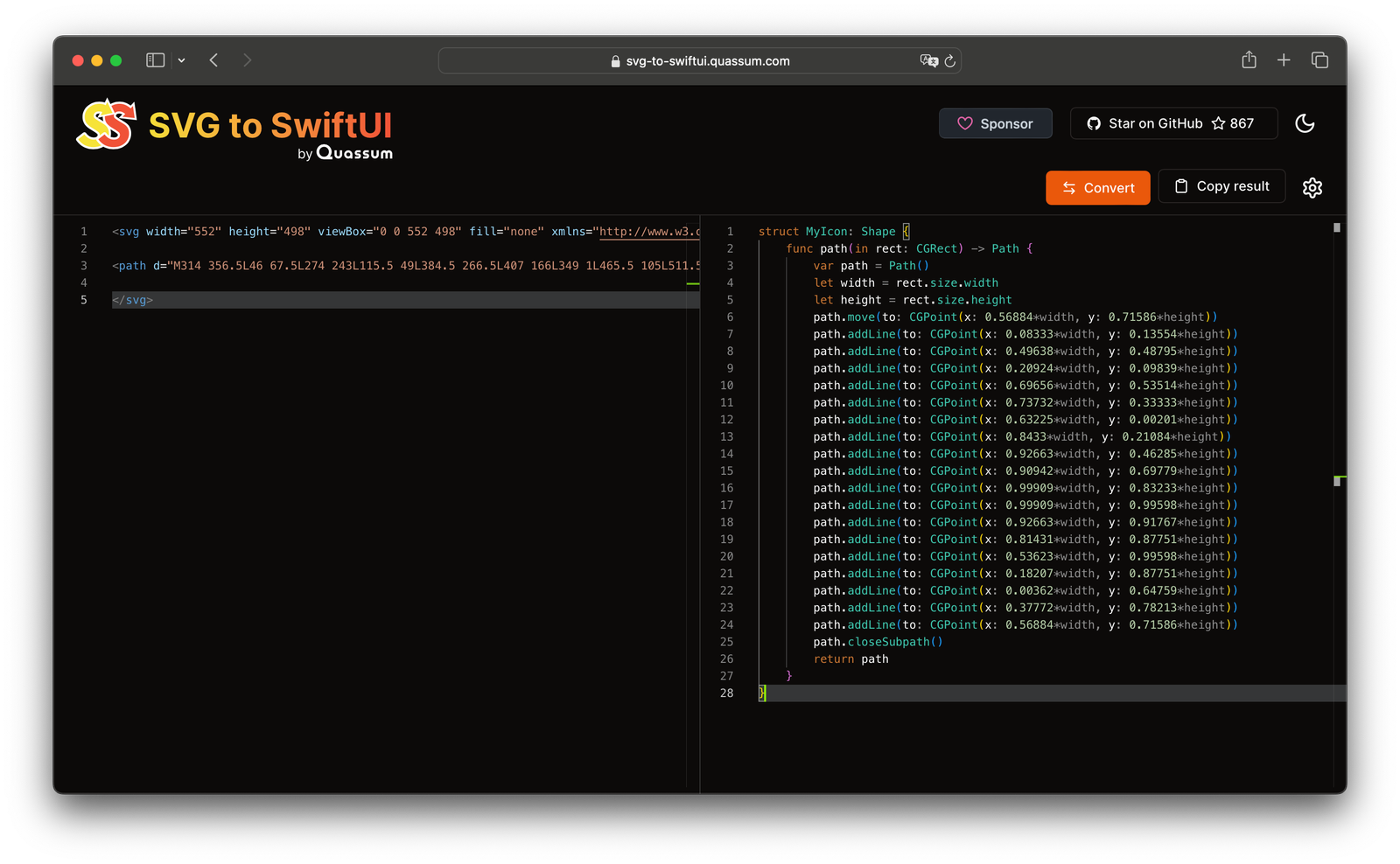Open the chevron next to the sidebar button
Viewport: 1400px width, 864px height.
pos(182,59)
